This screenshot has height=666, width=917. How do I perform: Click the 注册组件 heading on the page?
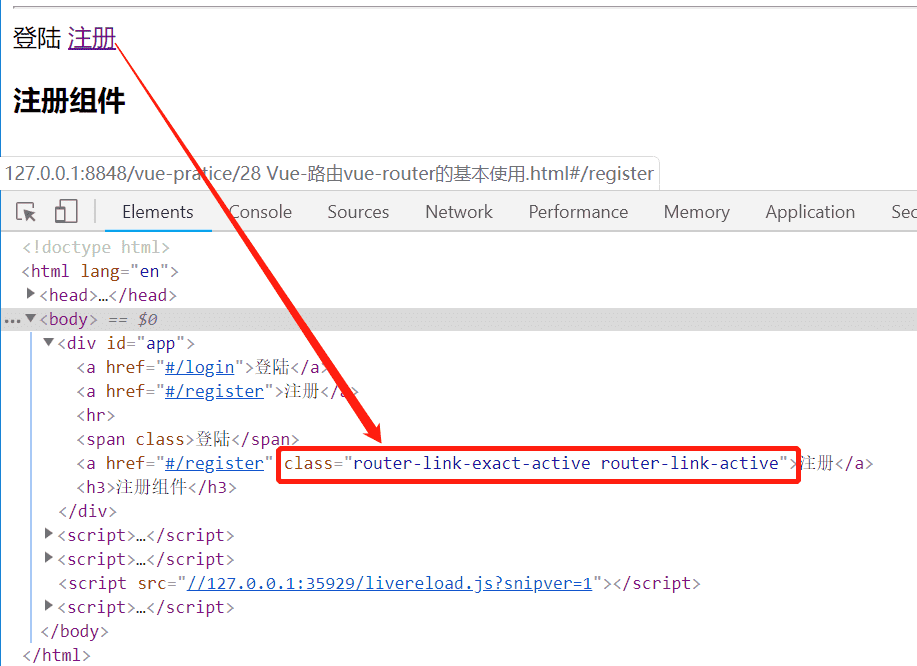[69, 101]
